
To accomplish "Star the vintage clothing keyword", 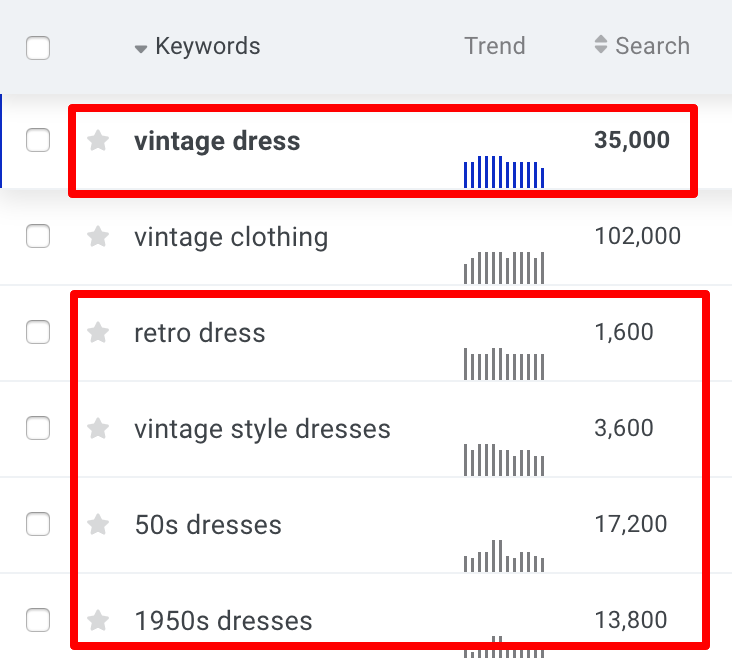I will click(98, 236).
